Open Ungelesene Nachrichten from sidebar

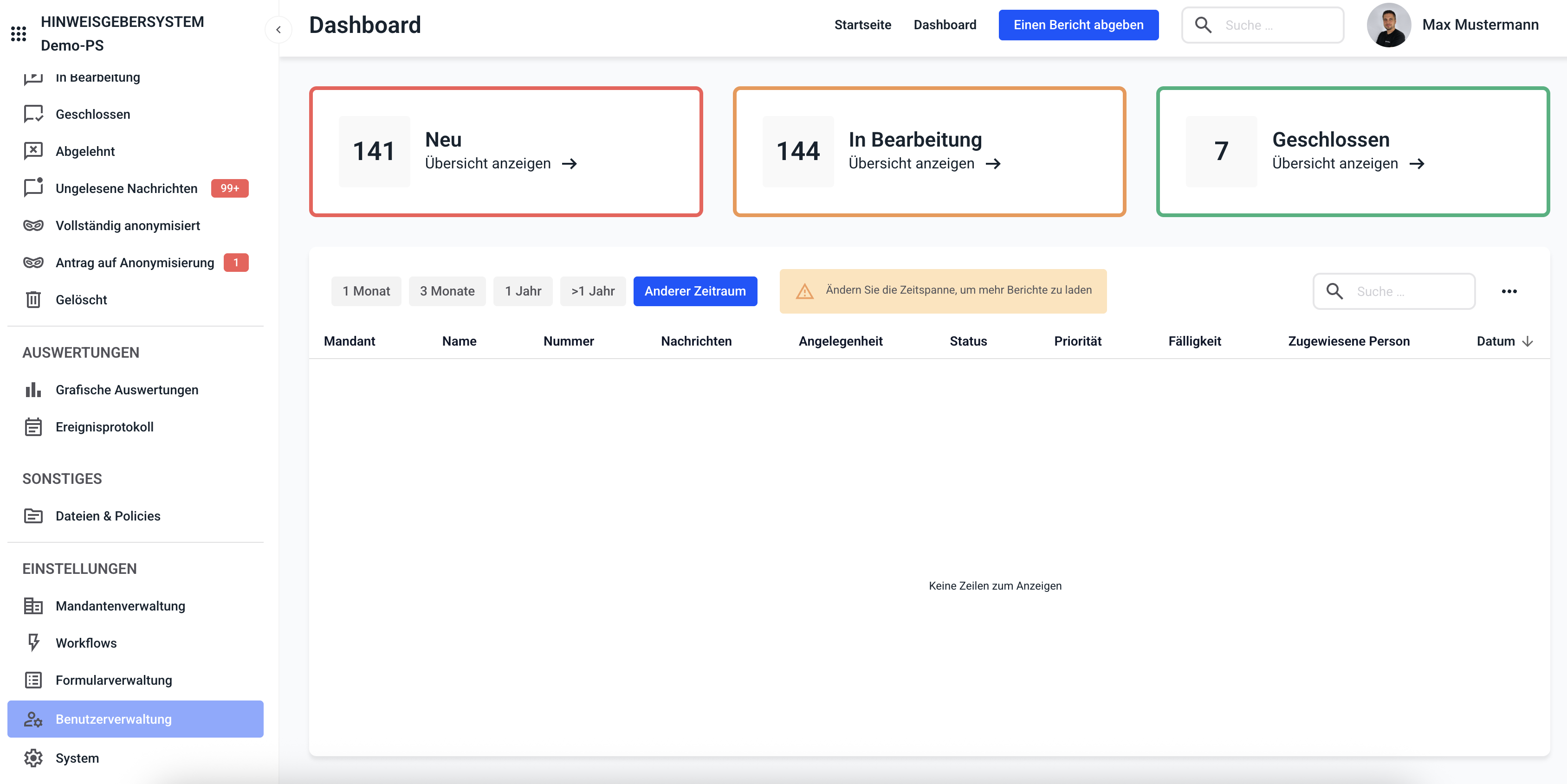pos(126,188)
